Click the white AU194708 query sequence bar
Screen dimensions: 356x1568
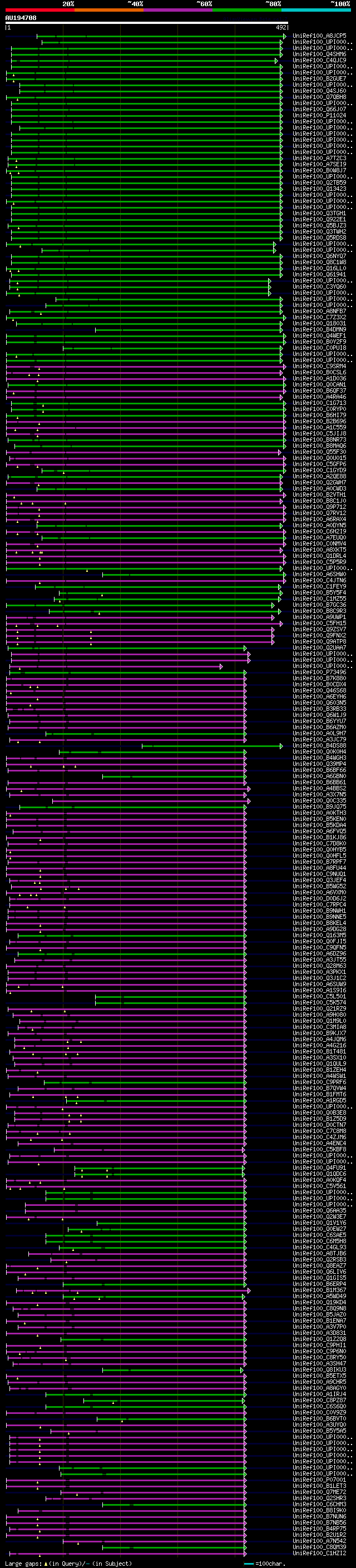point(147,22)
